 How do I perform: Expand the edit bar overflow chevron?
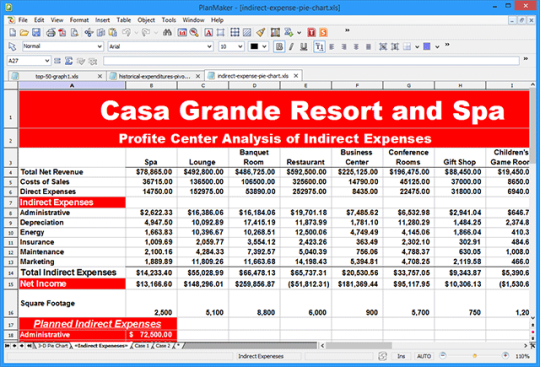526,59
